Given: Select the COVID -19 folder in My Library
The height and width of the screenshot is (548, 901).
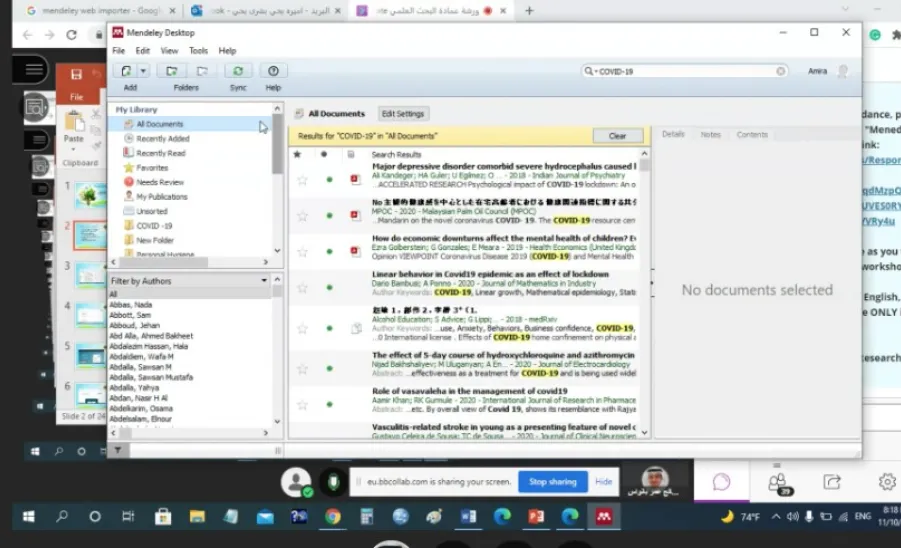Looking at the screenshot, I should 154,226.
